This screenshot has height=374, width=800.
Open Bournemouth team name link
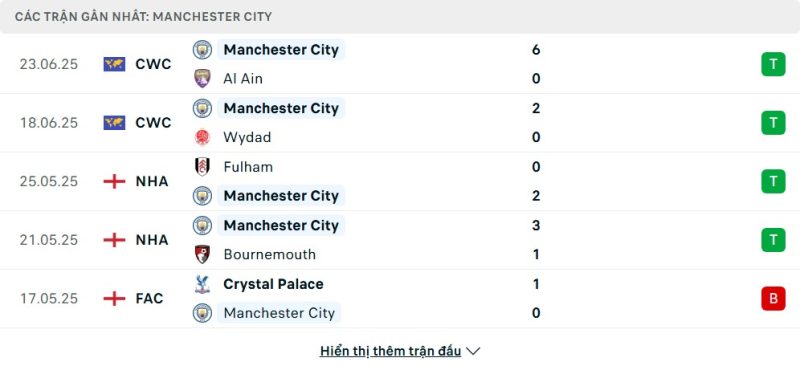[269, 254]
